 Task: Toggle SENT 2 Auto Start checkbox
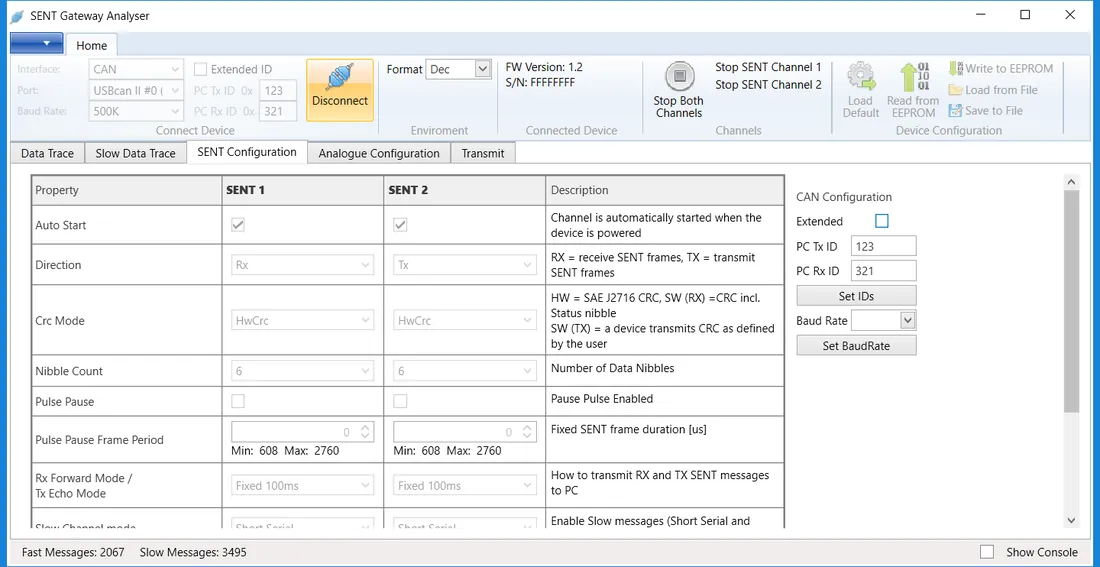[x=401, y=225]
